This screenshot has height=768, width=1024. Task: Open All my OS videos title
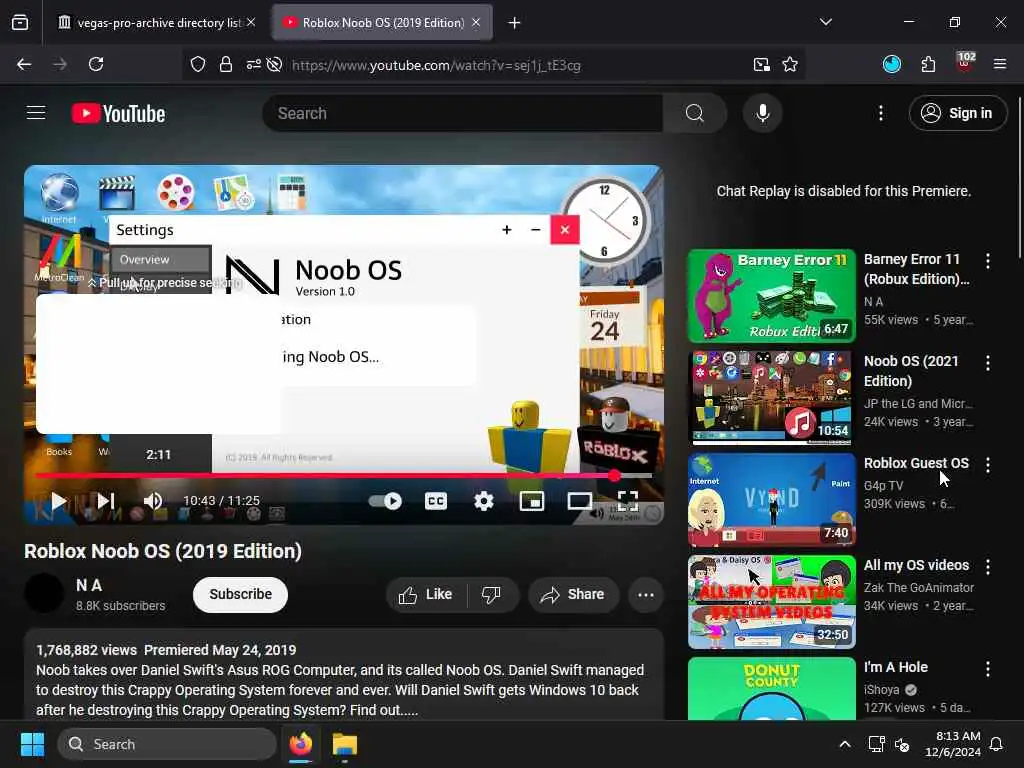pyautogui.click(x=916, y=565)
